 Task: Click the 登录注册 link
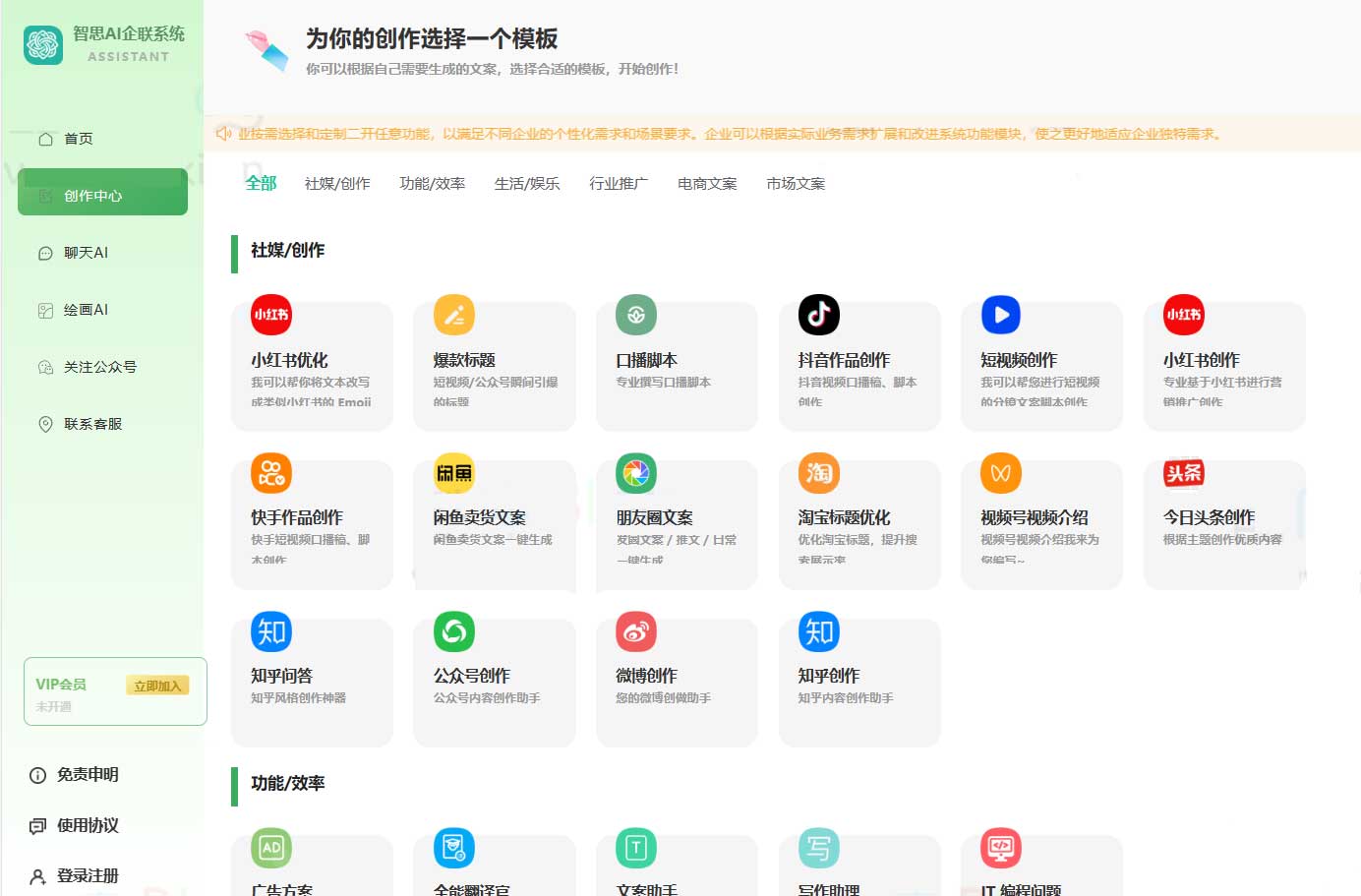click(x=88, y=876)
